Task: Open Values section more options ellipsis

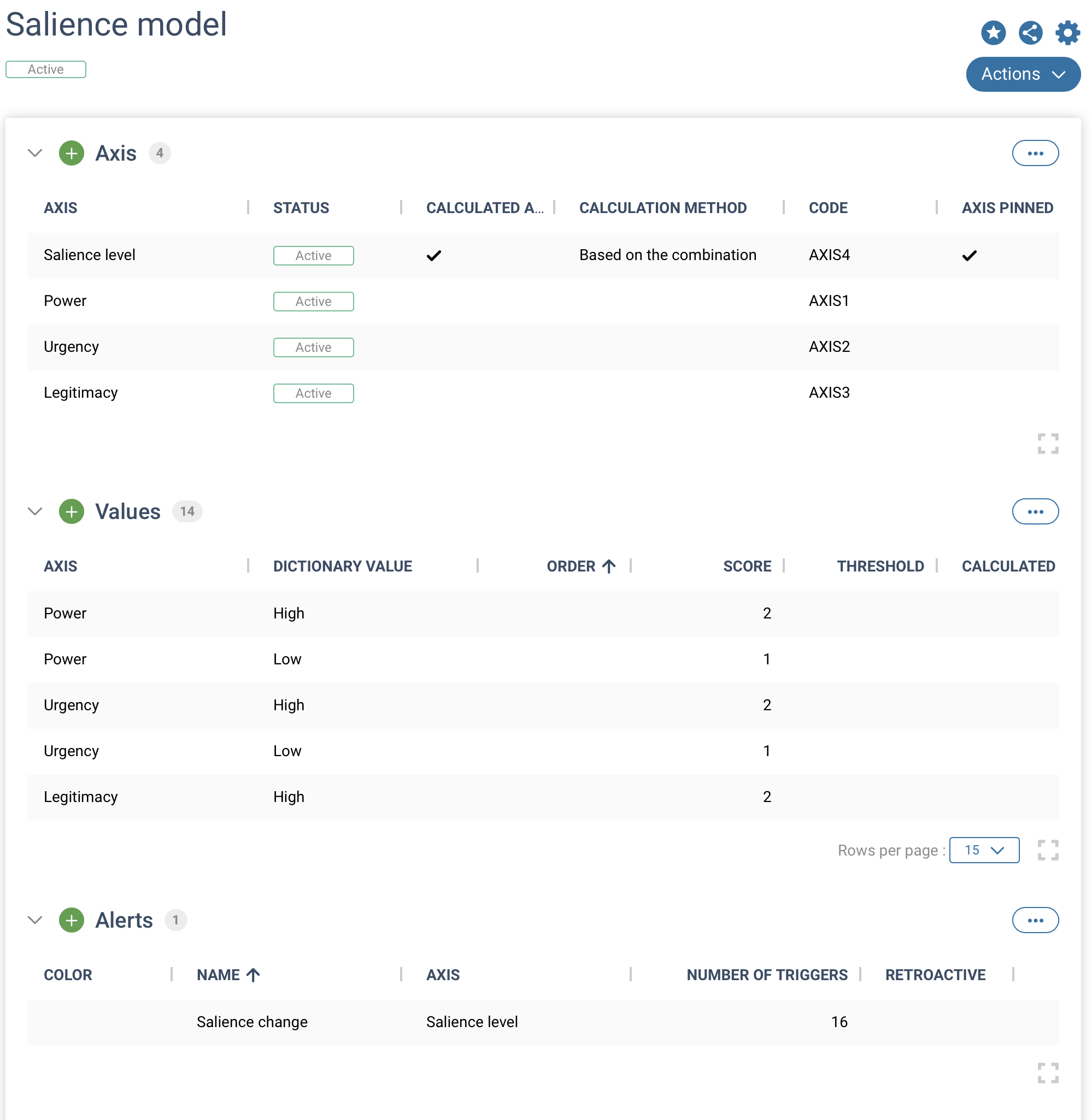Action: click(1035, 511)
